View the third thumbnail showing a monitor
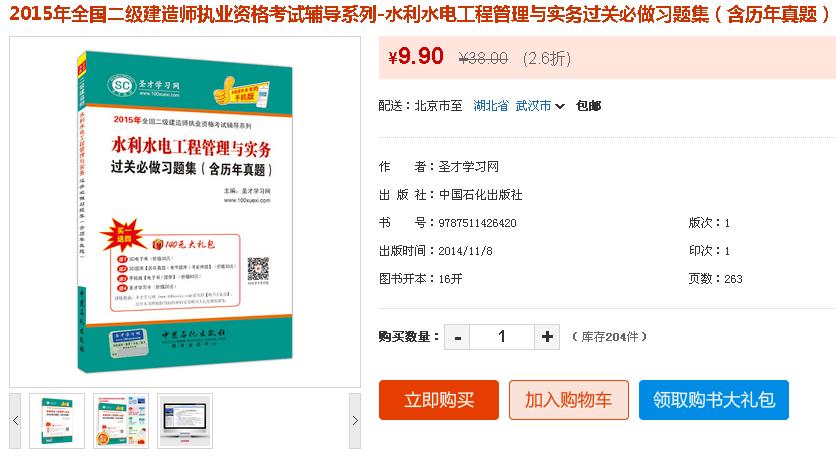Viewport: 836px width, 456px height. point(185,421)
